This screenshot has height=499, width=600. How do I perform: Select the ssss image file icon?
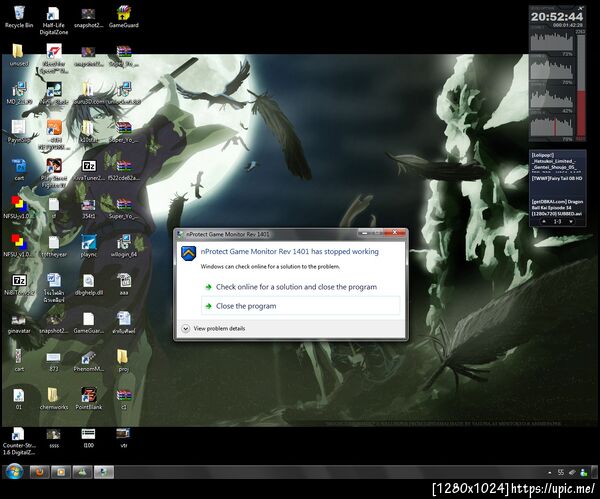coord(54,438)
